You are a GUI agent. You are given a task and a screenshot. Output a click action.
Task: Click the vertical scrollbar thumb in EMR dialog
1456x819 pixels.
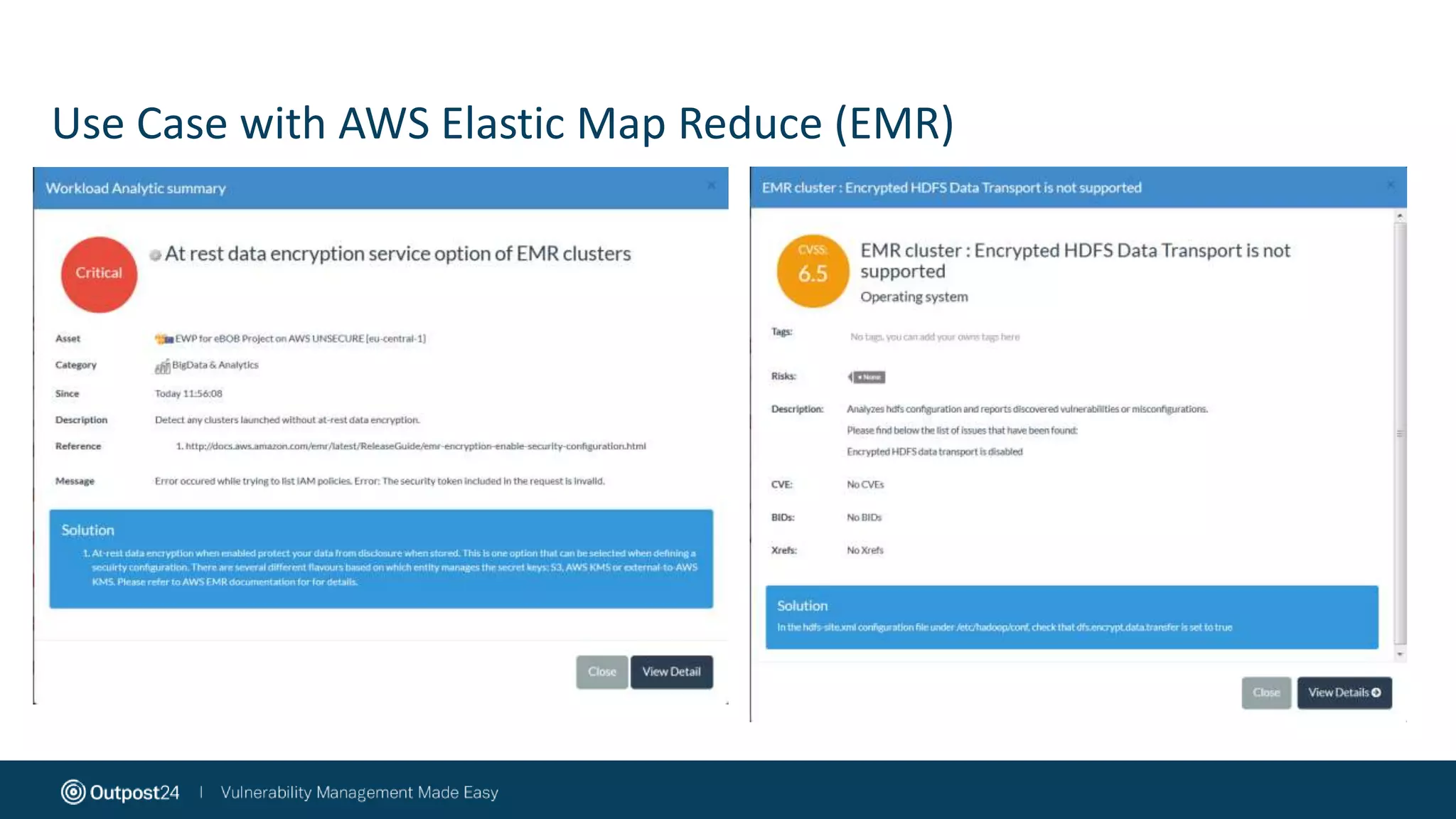tap(1400, 433)
